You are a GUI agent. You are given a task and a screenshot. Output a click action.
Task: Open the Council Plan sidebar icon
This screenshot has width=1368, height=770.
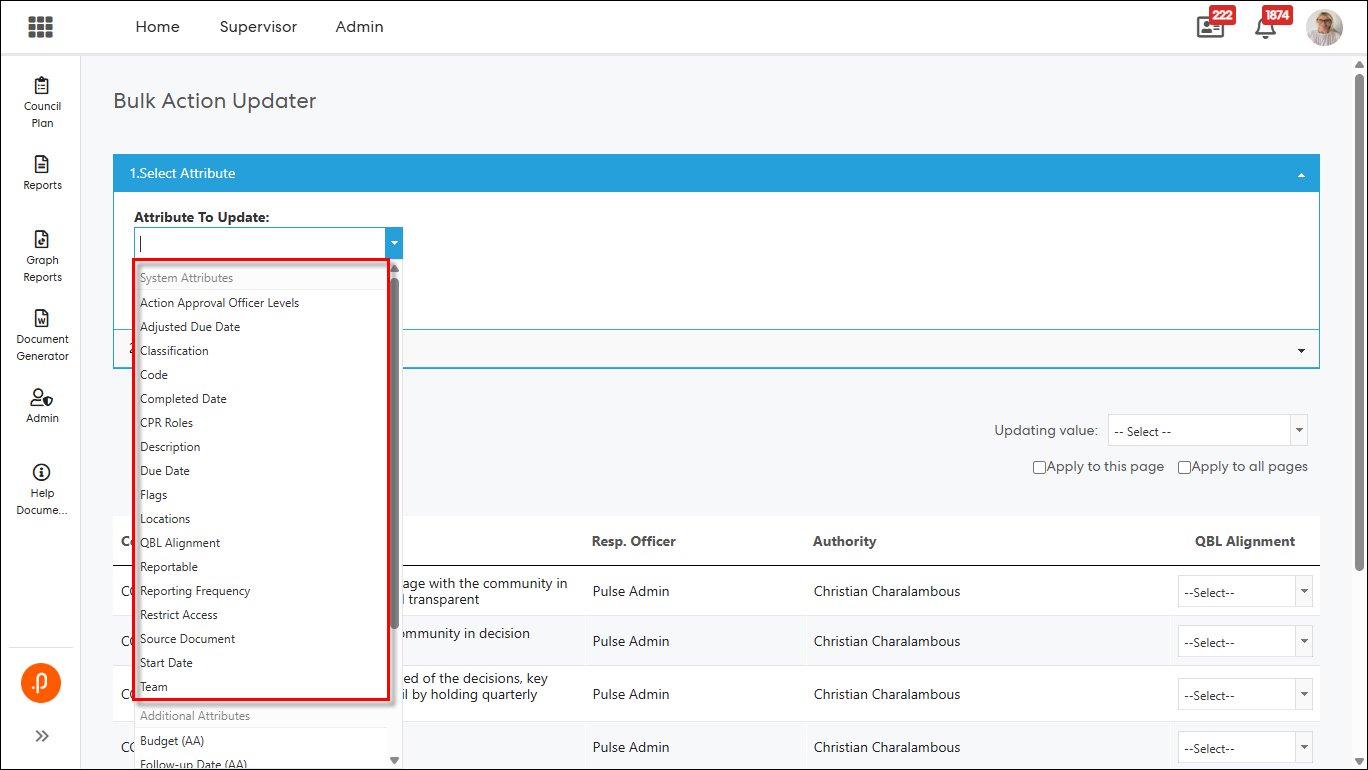42,102
